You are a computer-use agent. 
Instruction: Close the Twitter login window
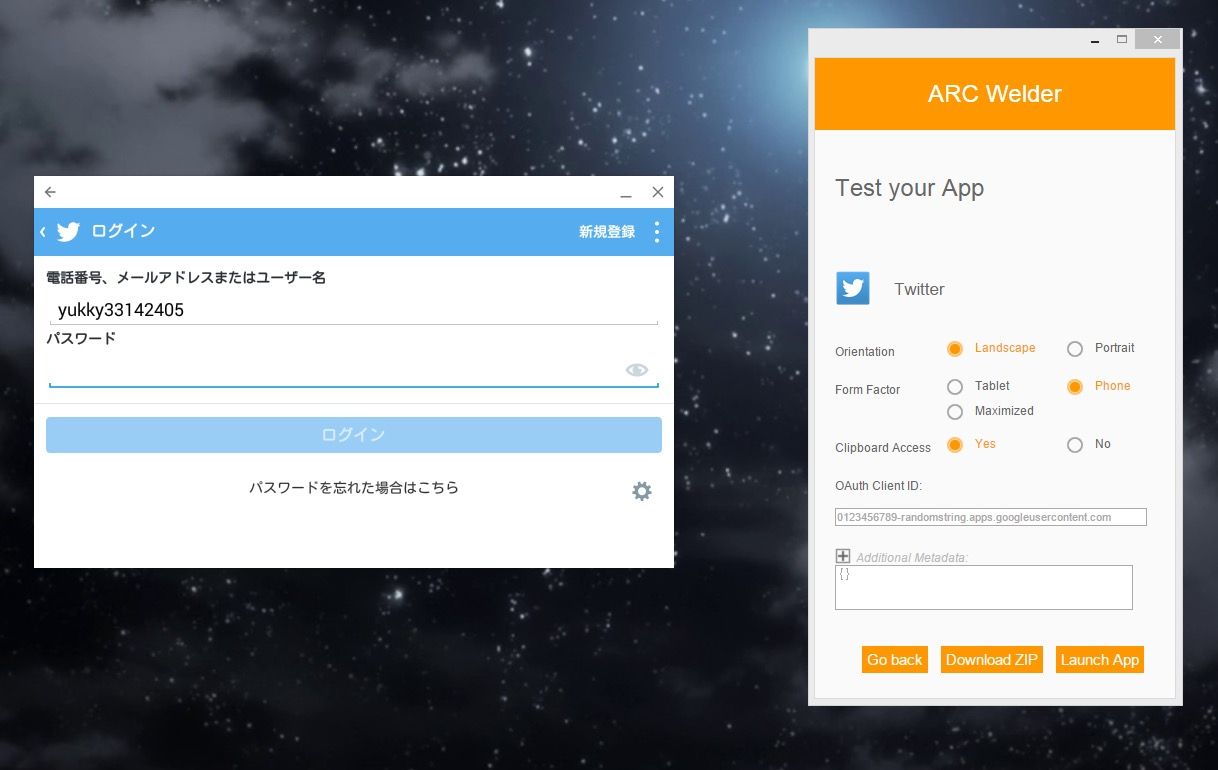[658, 192]
